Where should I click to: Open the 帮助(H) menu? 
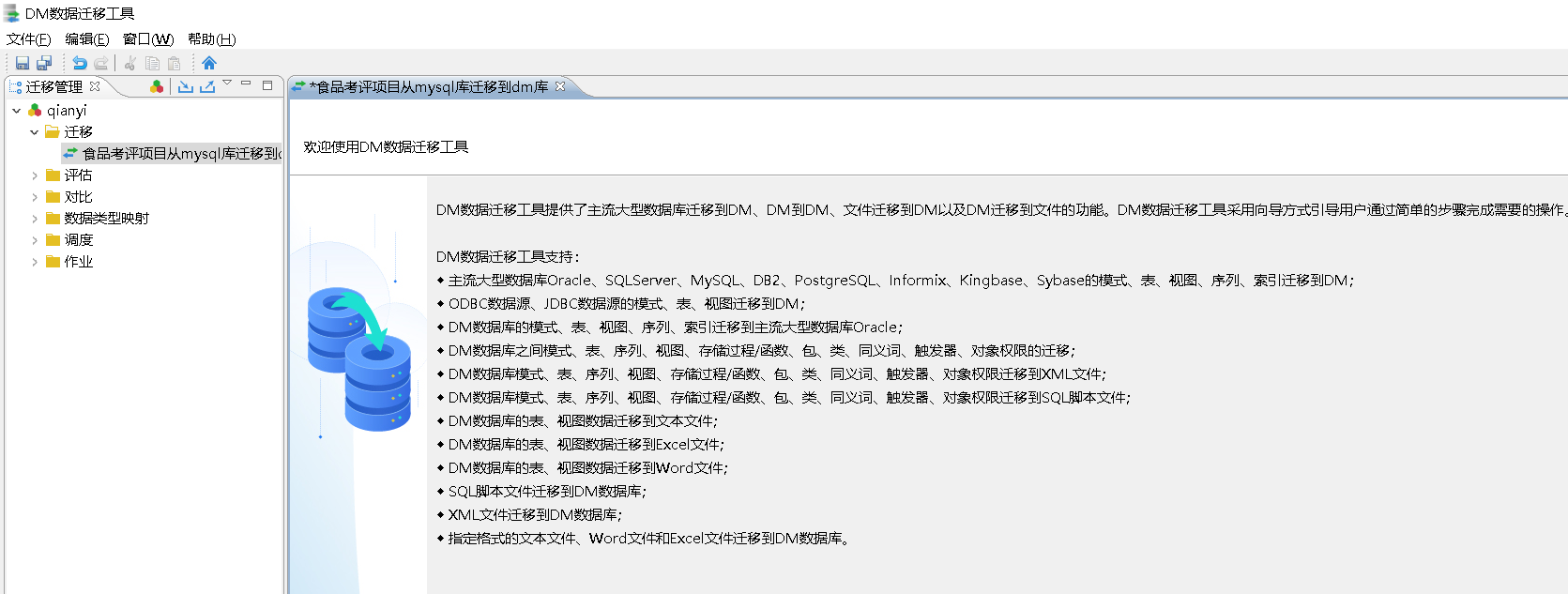tap(212, 38)
